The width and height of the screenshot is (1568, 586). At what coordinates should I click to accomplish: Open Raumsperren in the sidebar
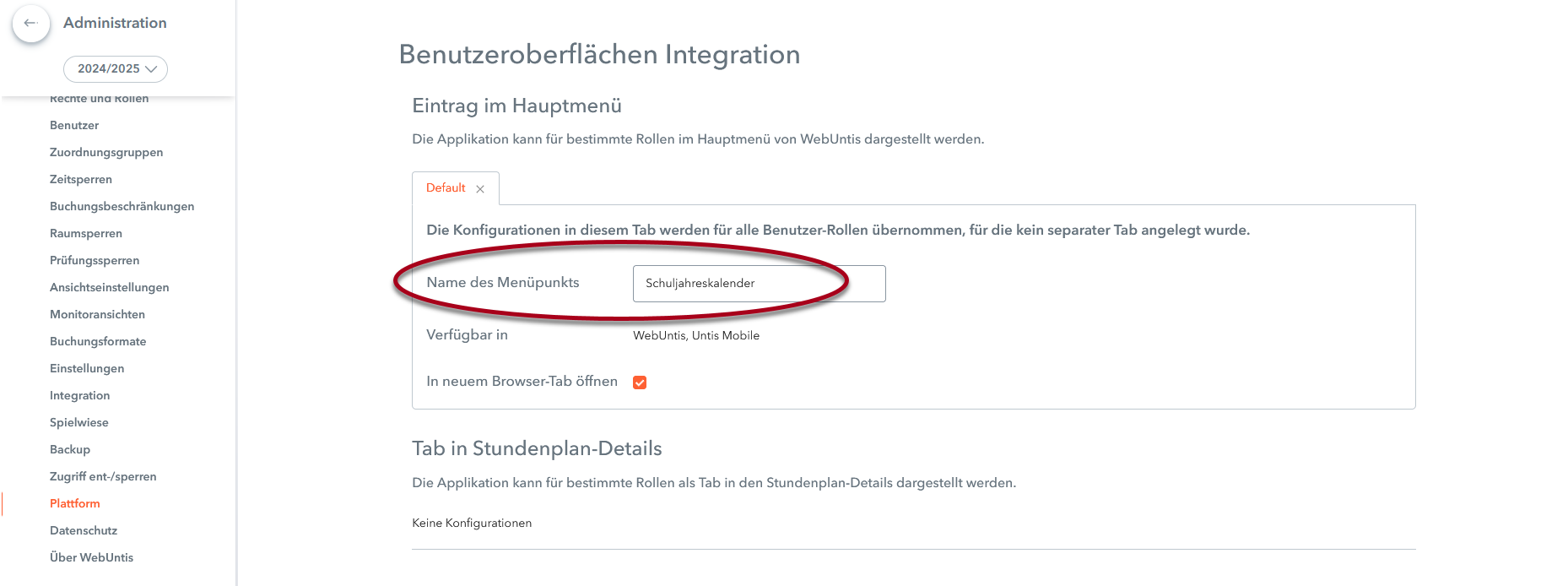click(86, 233)
